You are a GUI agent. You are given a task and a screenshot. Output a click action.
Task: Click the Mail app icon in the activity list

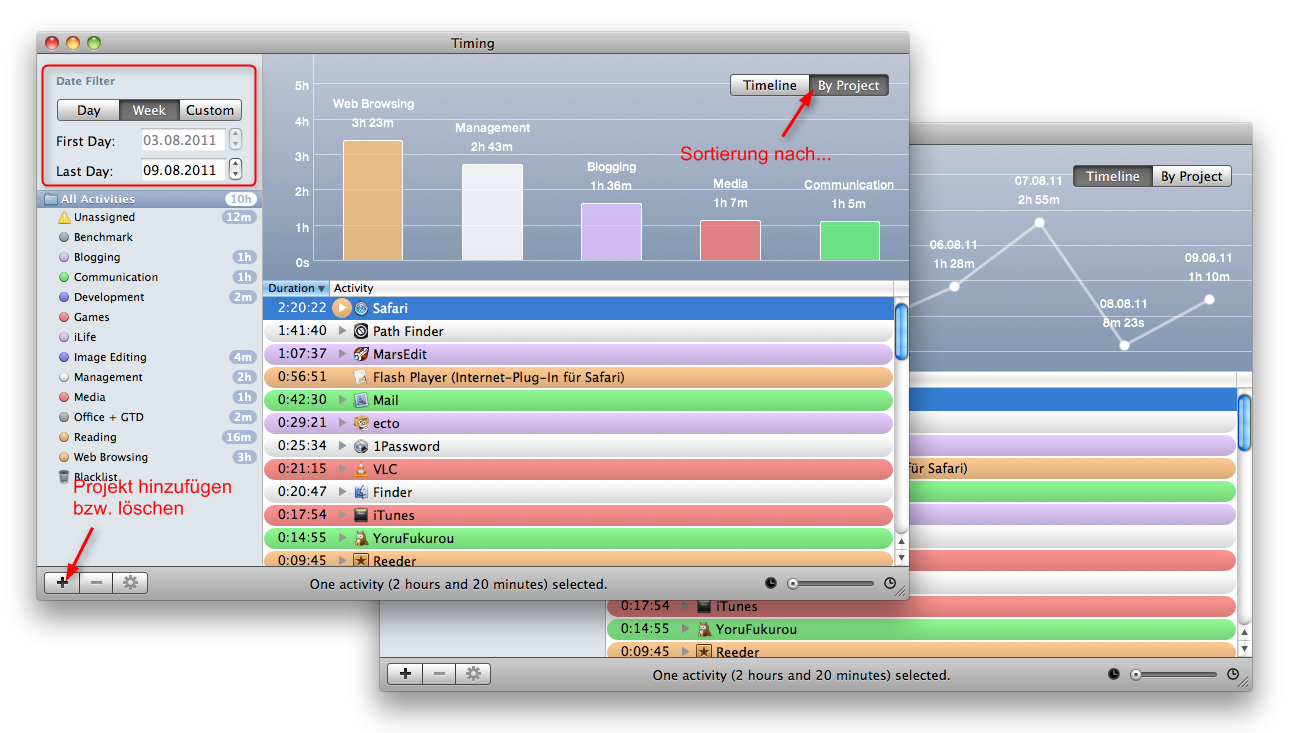point(361,400)
